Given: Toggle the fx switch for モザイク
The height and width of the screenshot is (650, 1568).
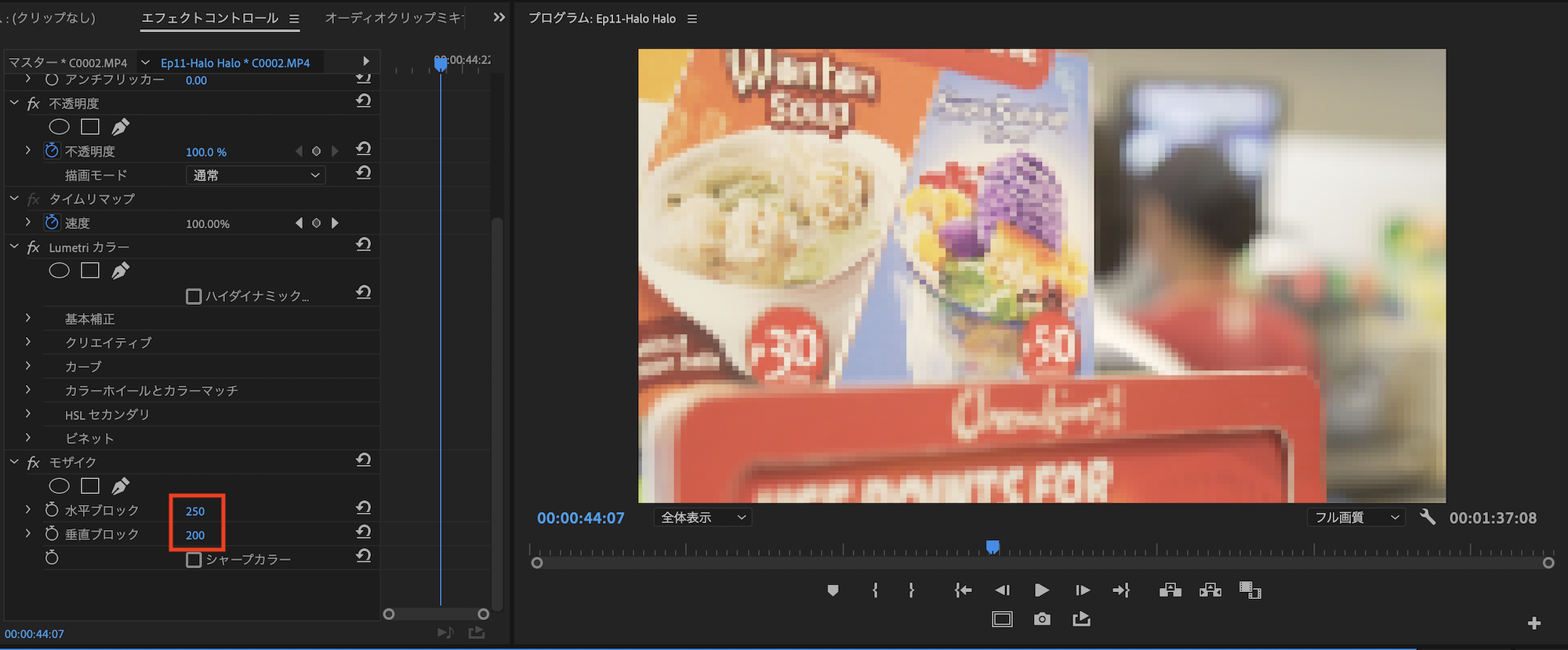Looking at the screenshot, I should tap(33, 463).
